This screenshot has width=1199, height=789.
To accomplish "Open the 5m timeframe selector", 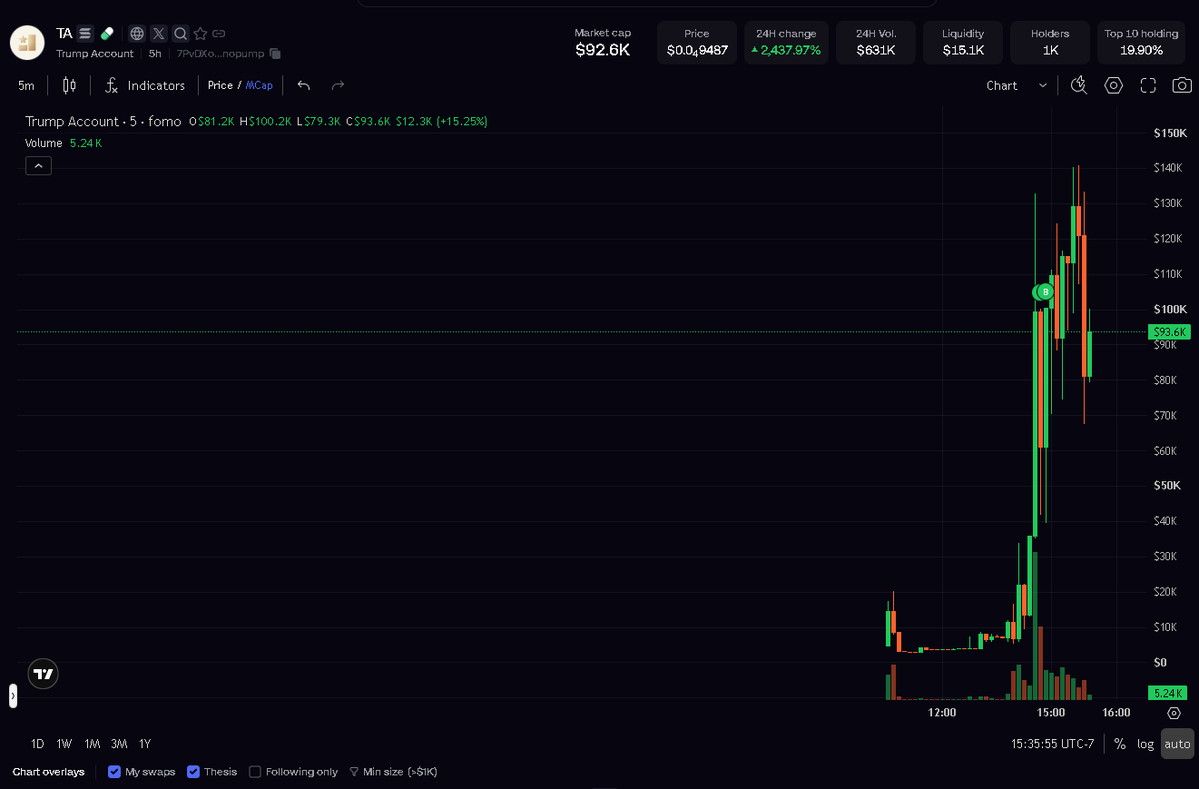I will click(26, 86).
